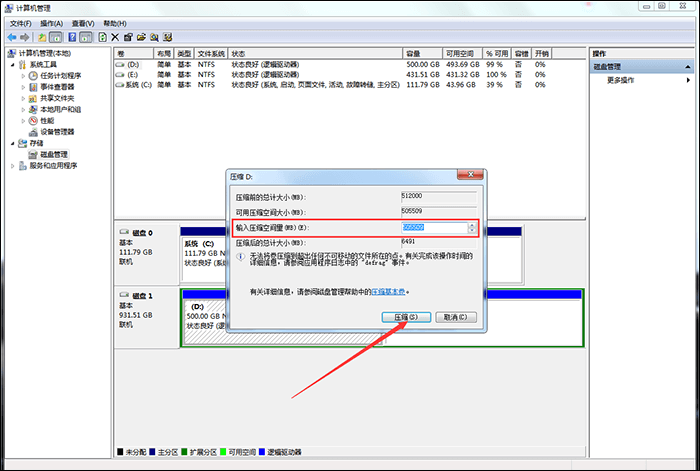Collapse the 存储 tree node
Image resolution: width=700 pixels, height=471 pixels.
[12, 144]
